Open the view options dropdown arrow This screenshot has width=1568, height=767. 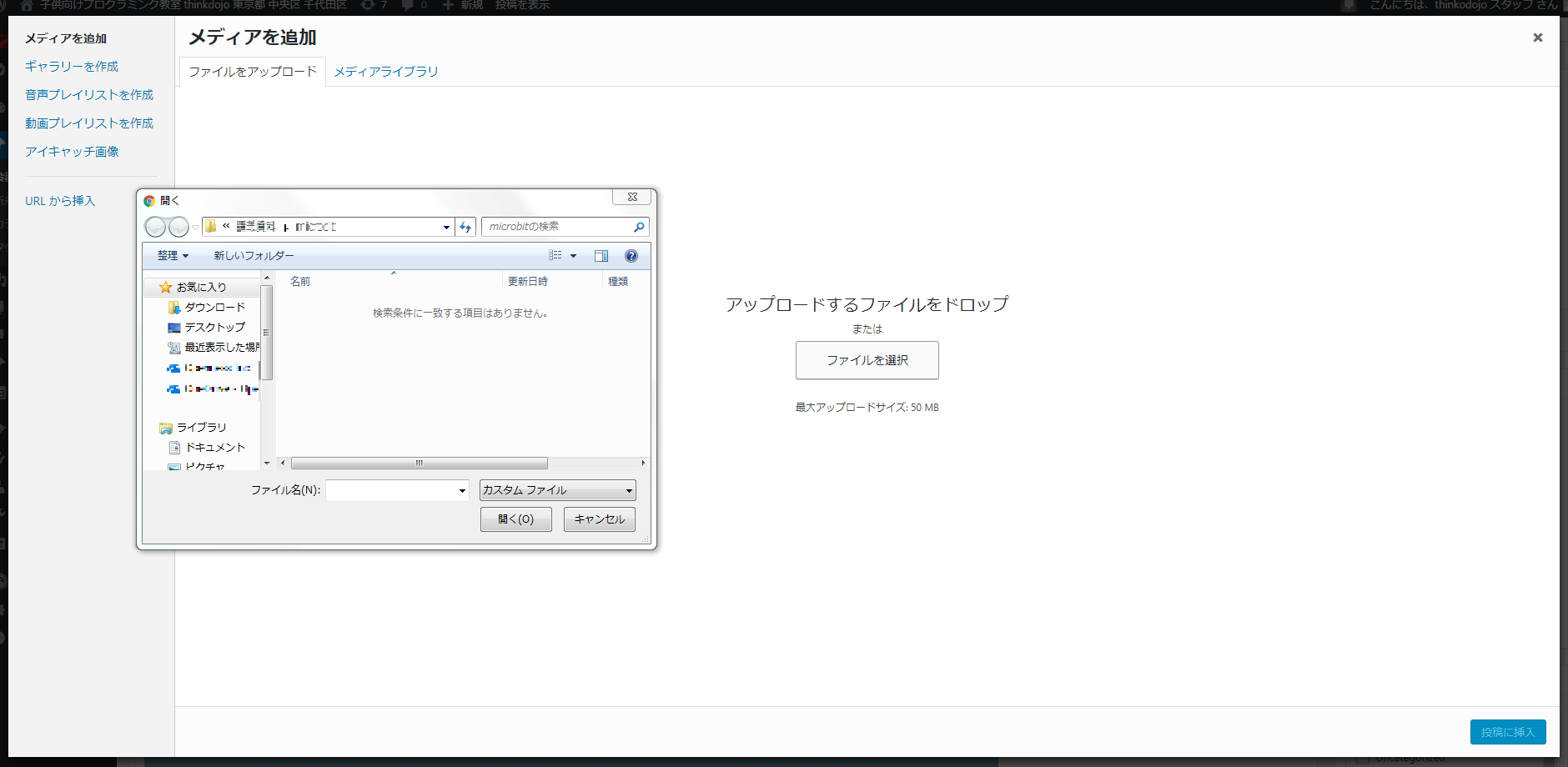pyautogui.click(x=573, y=256)
